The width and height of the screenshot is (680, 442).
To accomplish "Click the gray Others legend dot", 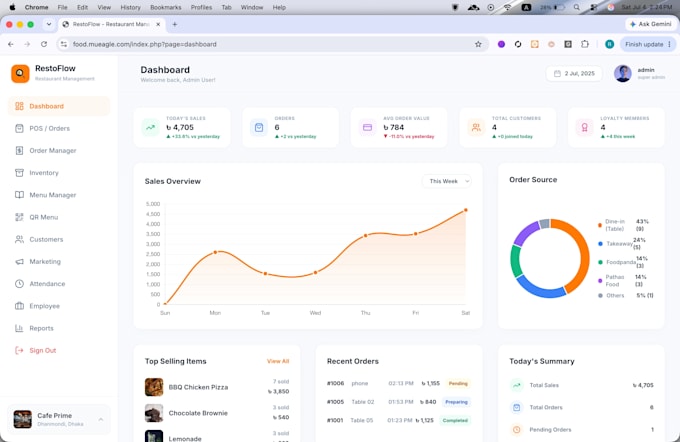I will 600,295.
